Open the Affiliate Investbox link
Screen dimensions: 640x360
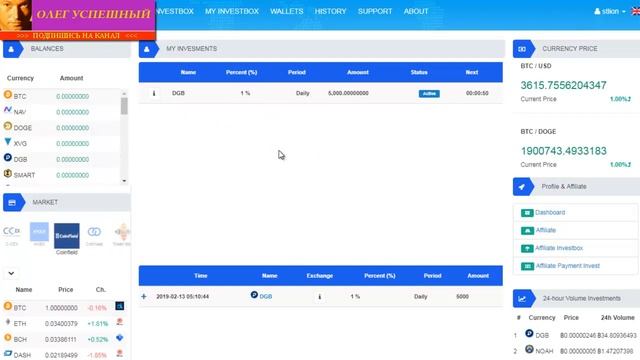[559, 248]
